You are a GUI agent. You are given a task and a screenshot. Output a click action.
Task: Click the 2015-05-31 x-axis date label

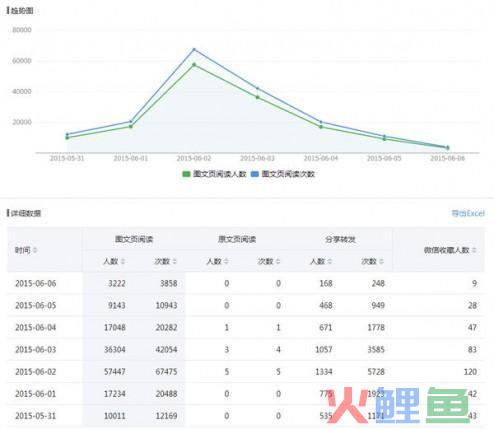click(67, 158)
